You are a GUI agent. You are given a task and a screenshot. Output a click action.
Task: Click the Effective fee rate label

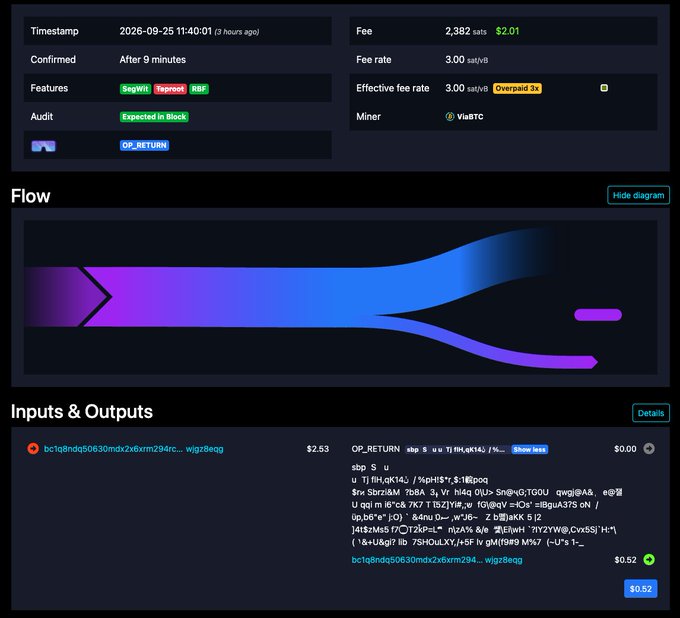(x=392, y=88)
